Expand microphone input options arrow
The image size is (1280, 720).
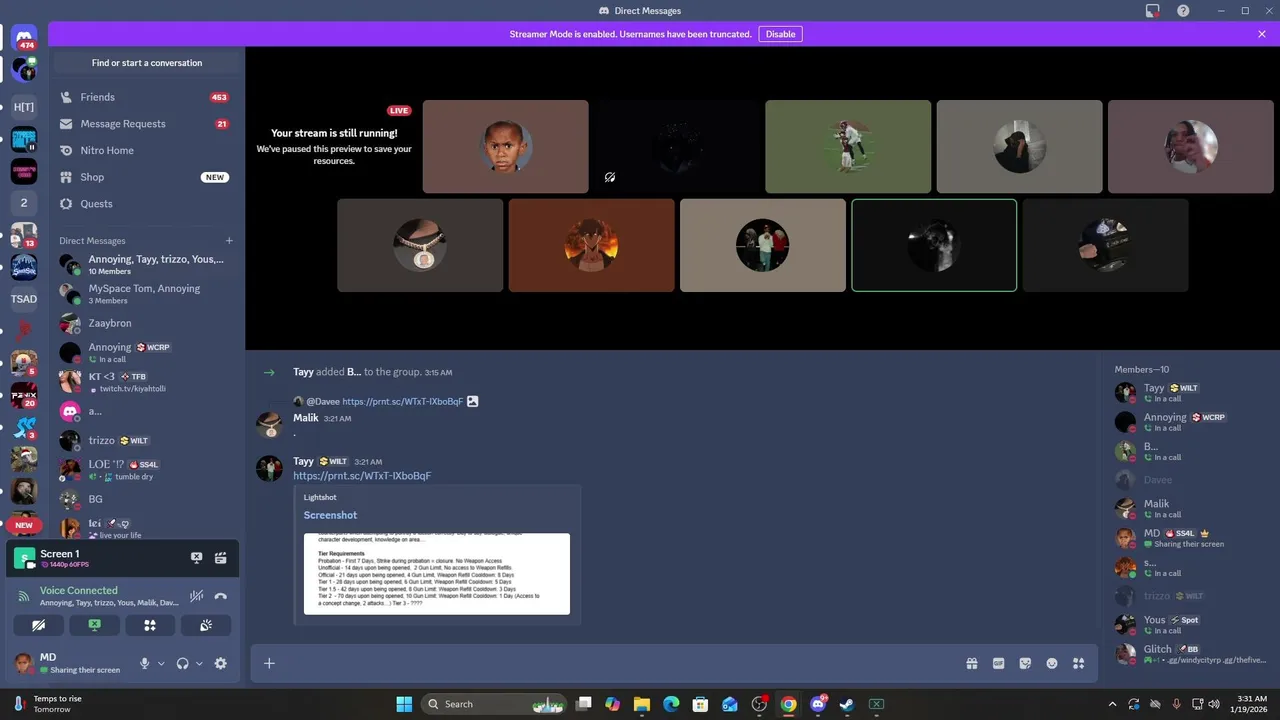point(161,663)
